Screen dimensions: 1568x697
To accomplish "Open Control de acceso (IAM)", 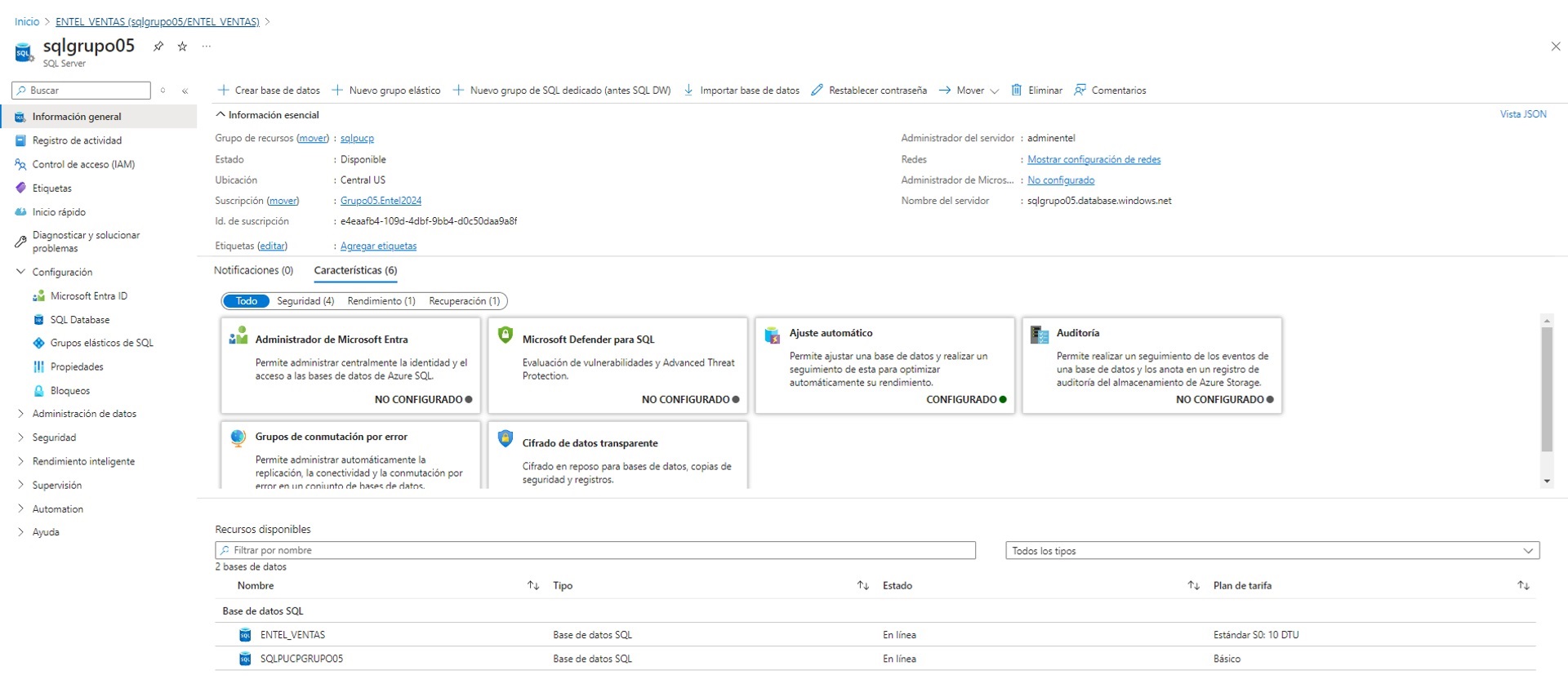I will coord(83,164).
